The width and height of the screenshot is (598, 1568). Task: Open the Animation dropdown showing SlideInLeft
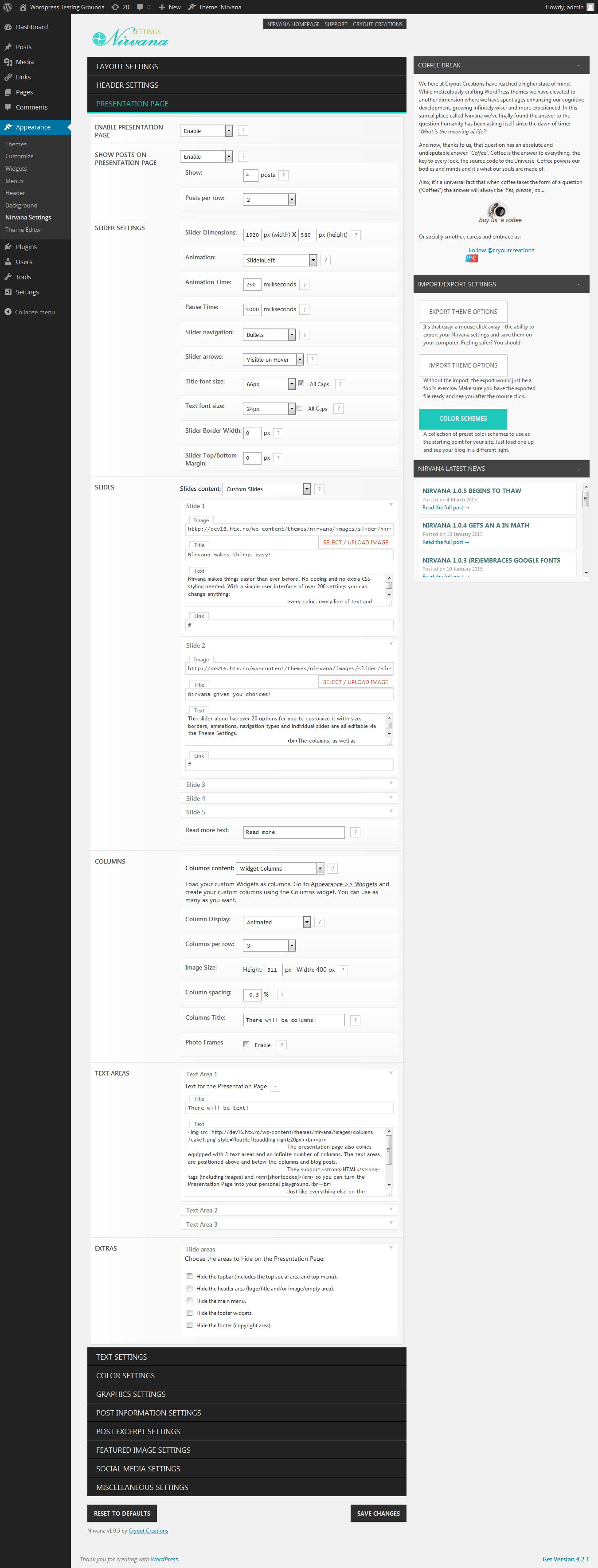(280, 260)
